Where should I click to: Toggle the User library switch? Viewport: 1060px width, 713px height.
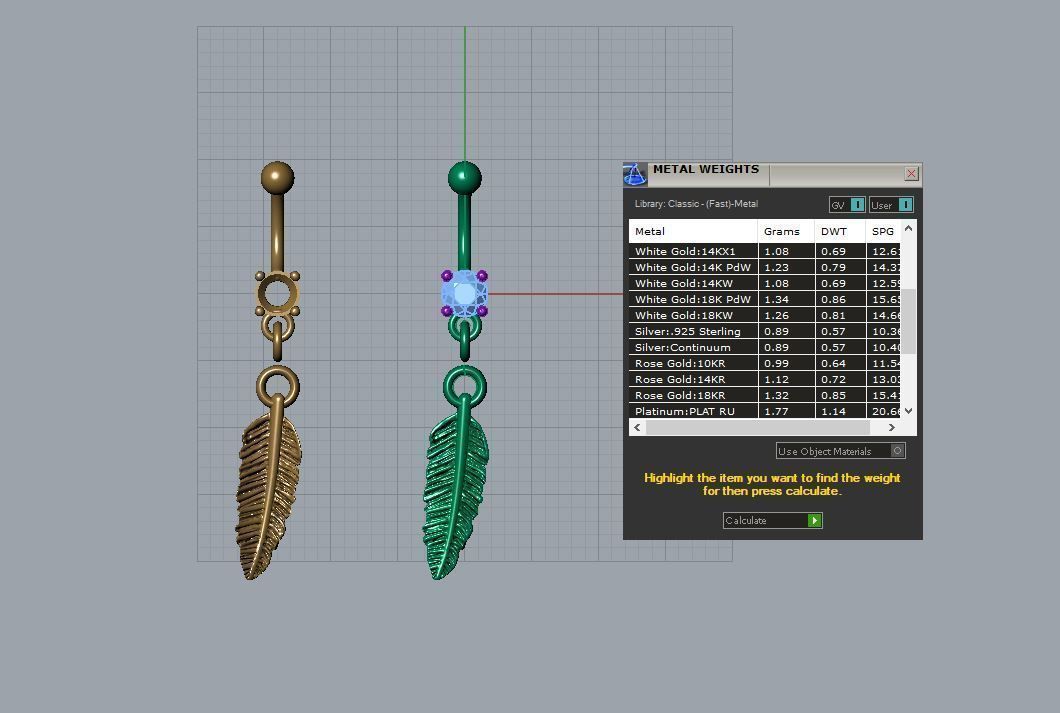point(892,205)
